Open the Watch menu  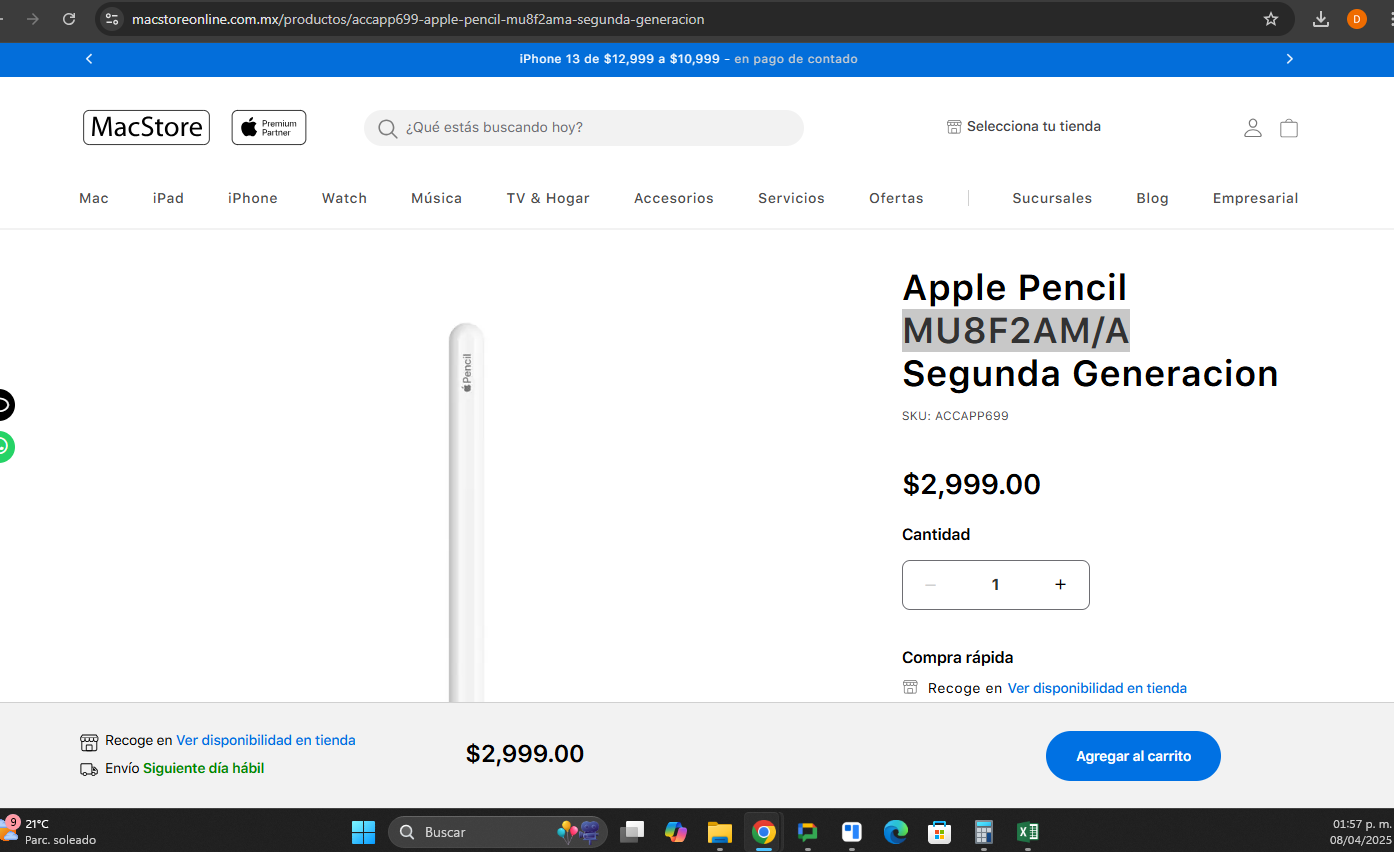click(344, 198)
